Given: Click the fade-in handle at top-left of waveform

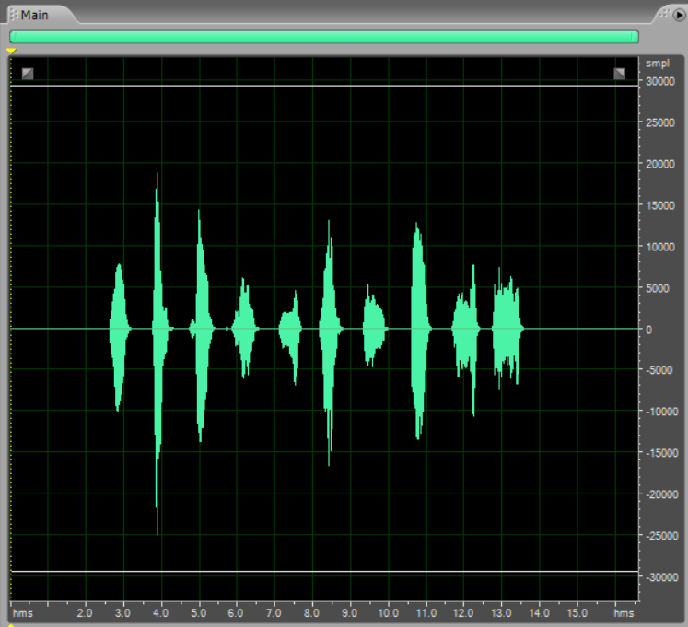Looking at the screenshot, I should click(27, 73).
